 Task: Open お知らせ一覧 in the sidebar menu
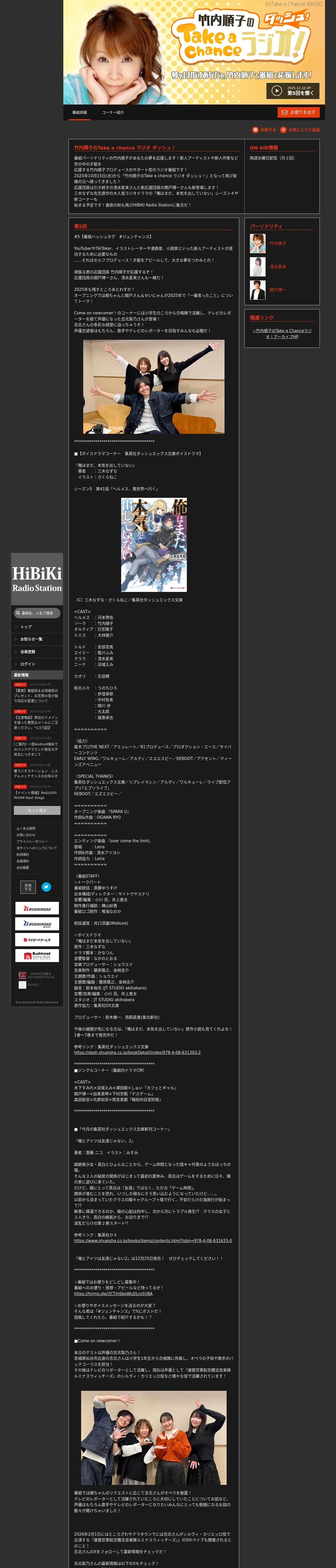37,639
